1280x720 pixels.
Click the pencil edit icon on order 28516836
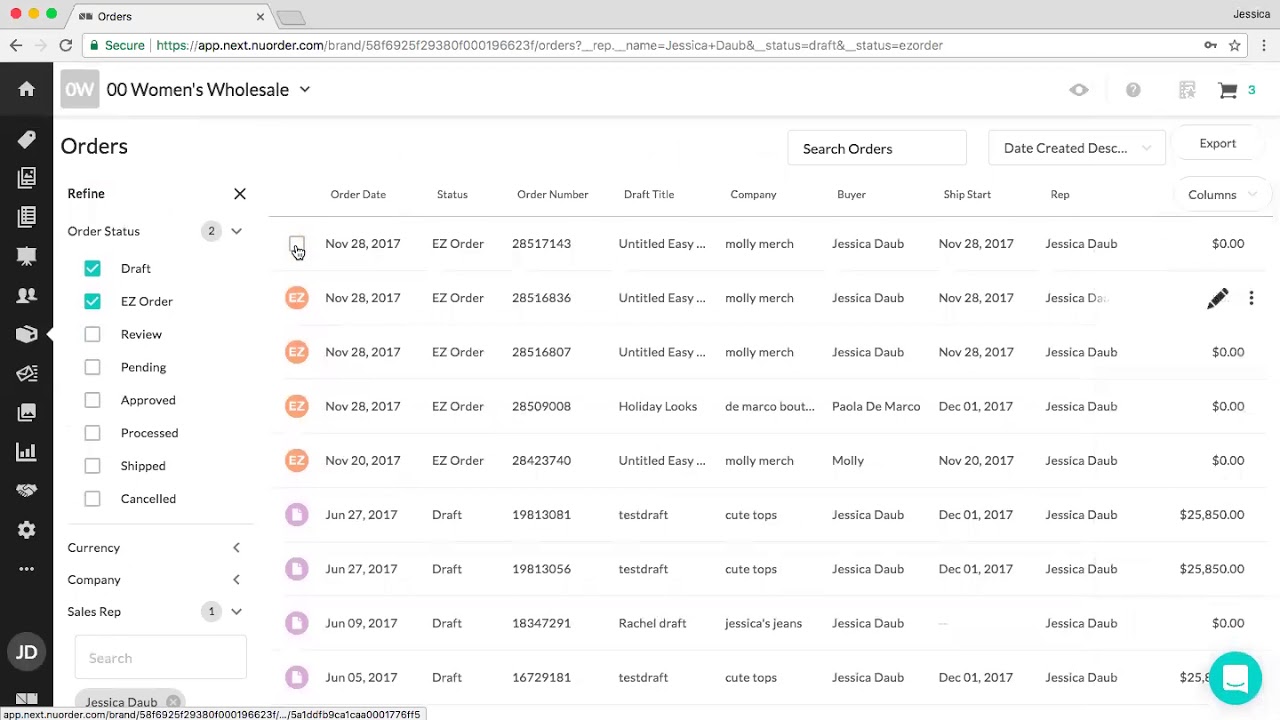point(1217,298)
